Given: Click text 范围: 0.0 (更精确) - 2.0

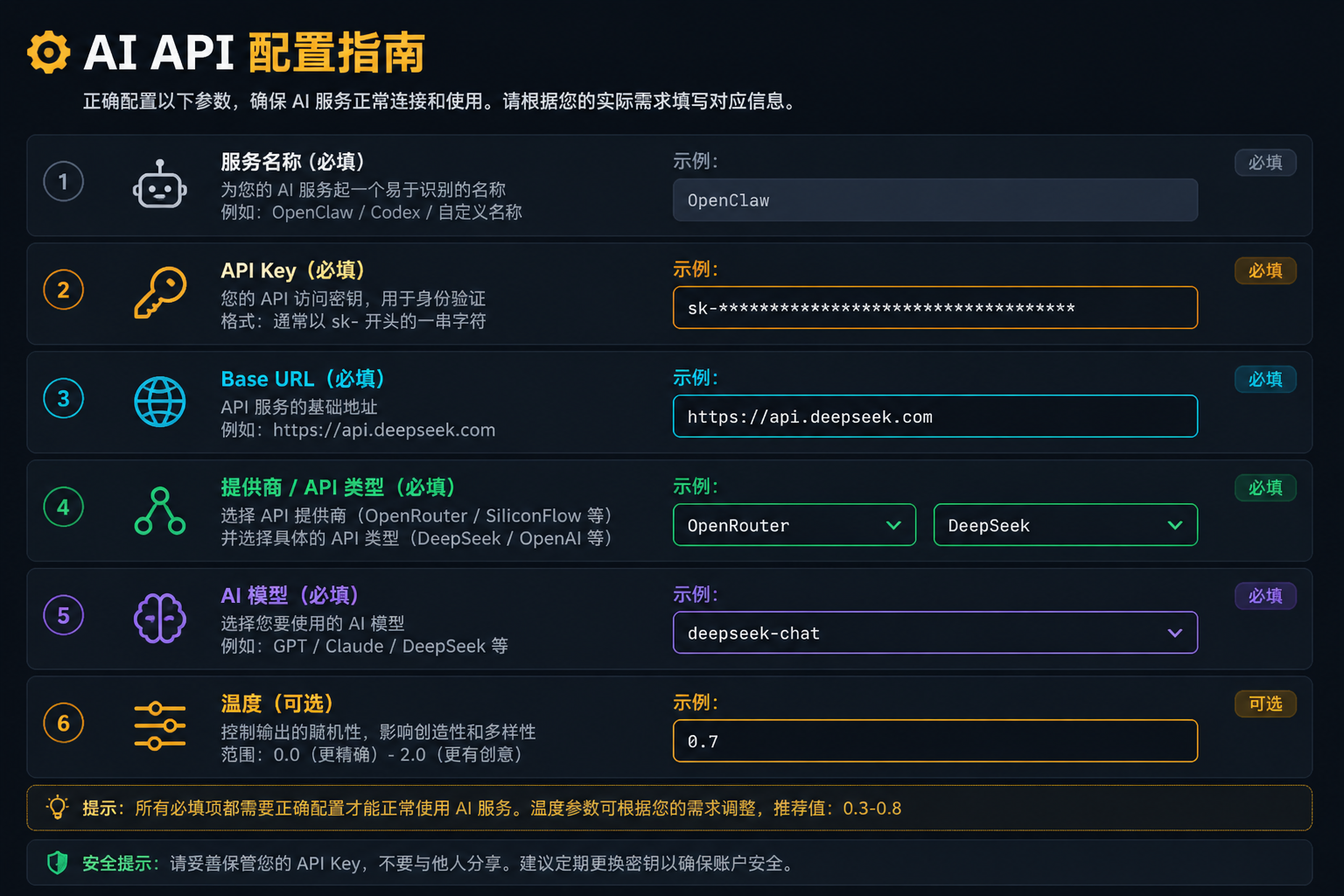Looking at the screenshot, I should pos(371,754).
